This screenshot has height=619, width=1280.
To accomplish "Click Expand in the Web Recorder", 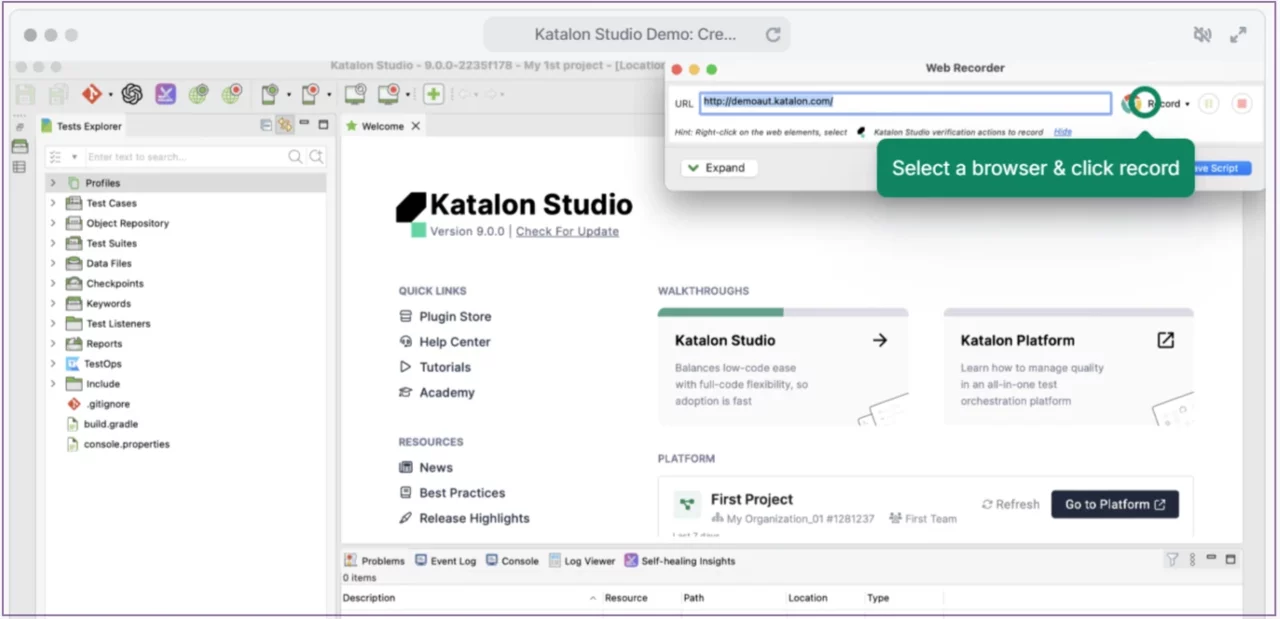I will (x=718, y=167).
